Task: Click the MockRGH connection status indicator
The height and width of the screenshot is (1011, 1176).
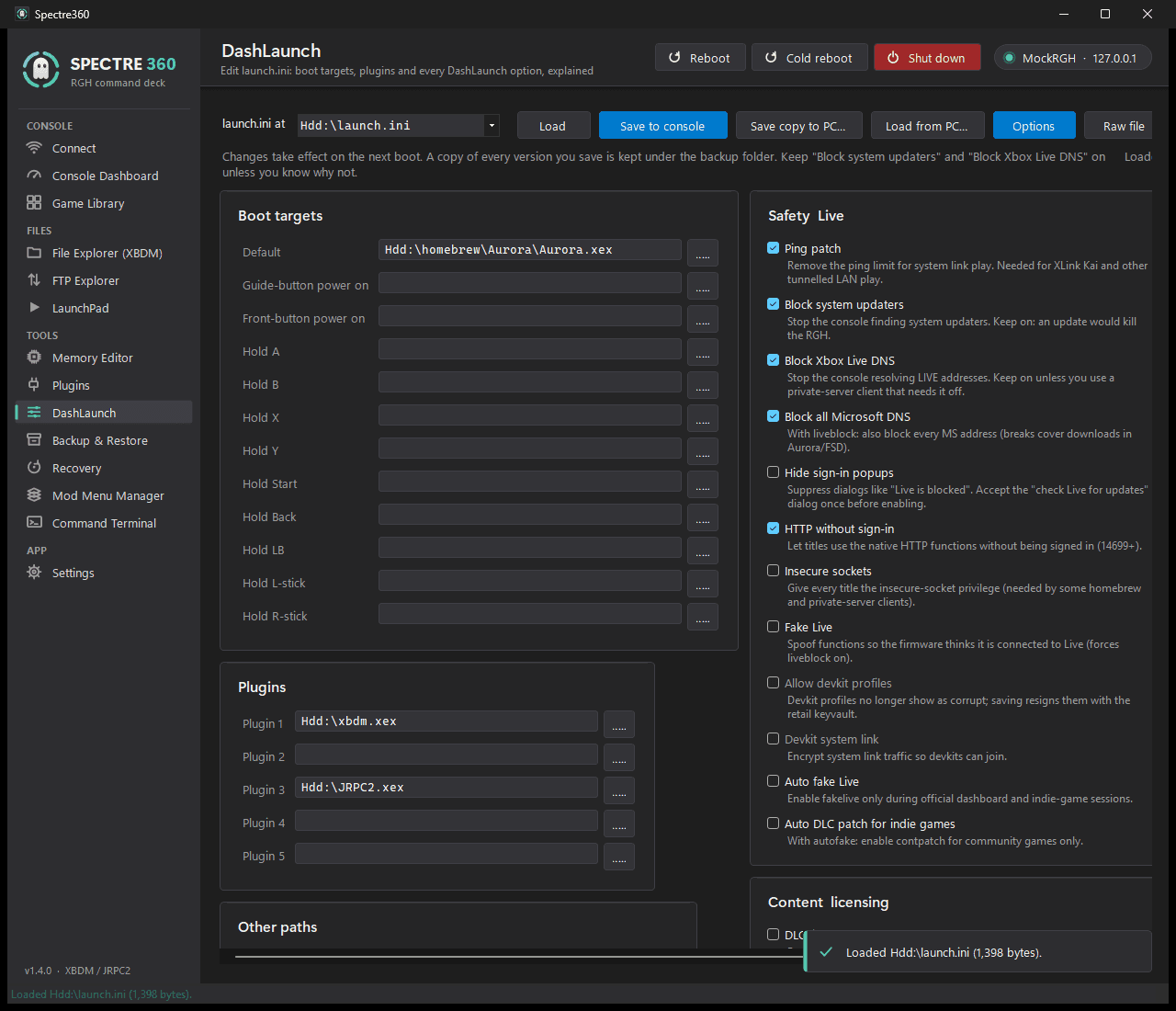Action: (1072, 58)
